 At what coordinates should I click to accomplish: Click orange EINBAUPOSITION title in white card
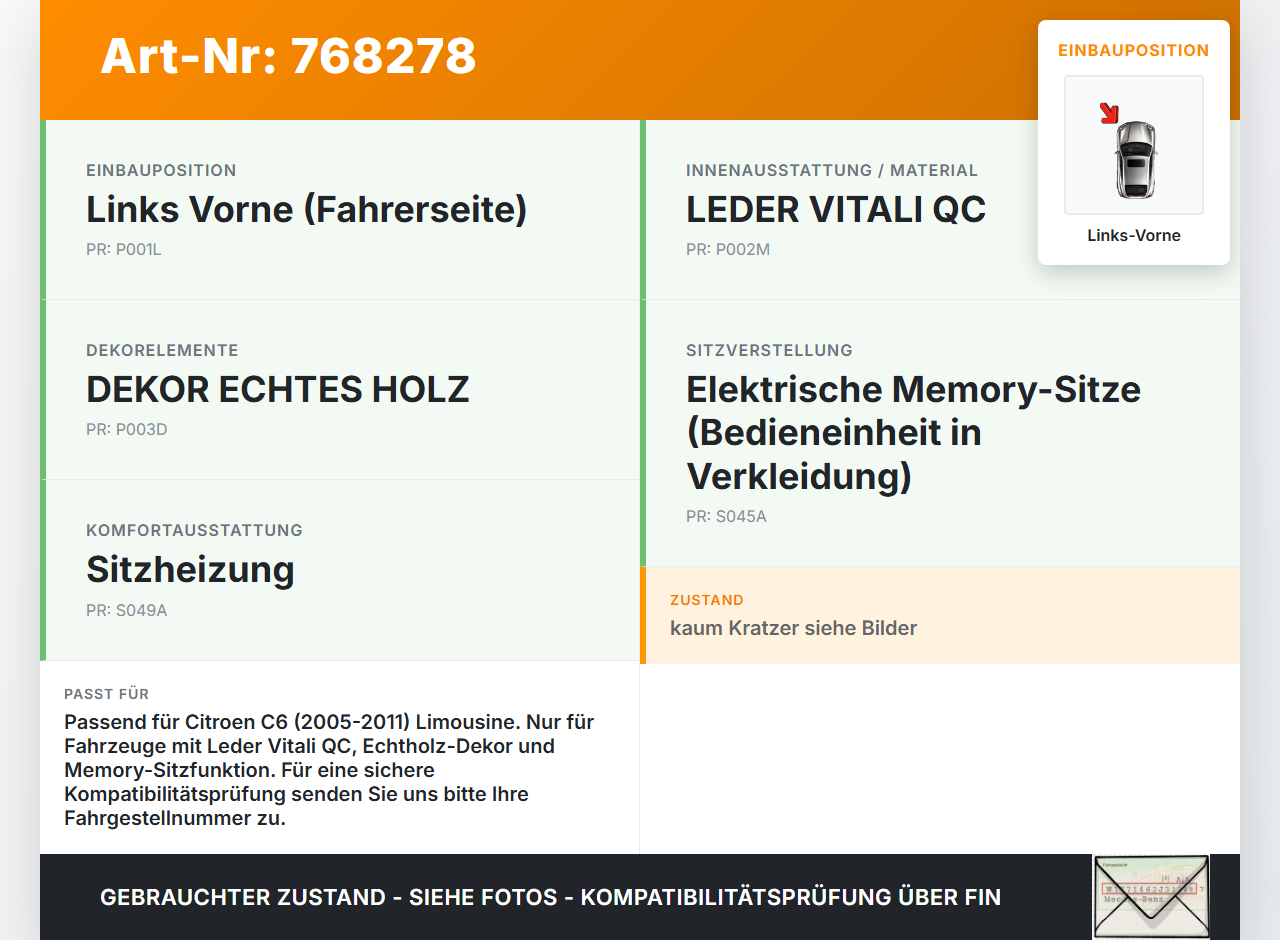pyautogui.click(x=1134, y=50)
